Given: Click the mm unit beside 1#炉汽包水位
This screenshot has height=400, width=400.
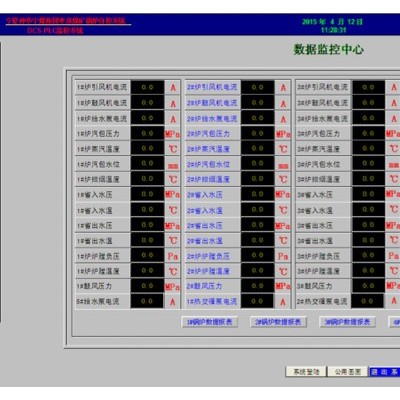Looking at the screenshot, I should coord(173,166).
